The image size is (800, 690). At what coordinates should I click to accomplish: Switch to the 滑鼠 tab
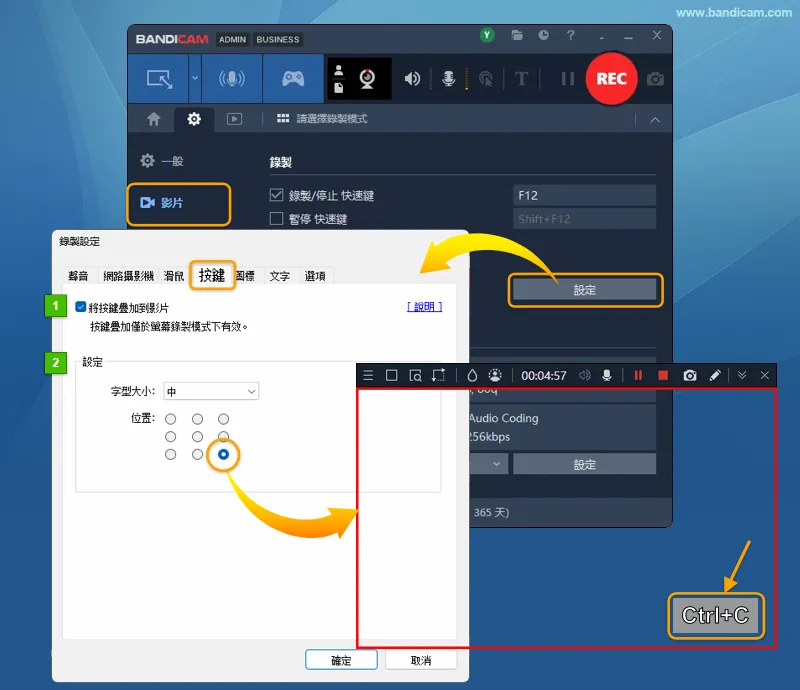pos(173,276)
